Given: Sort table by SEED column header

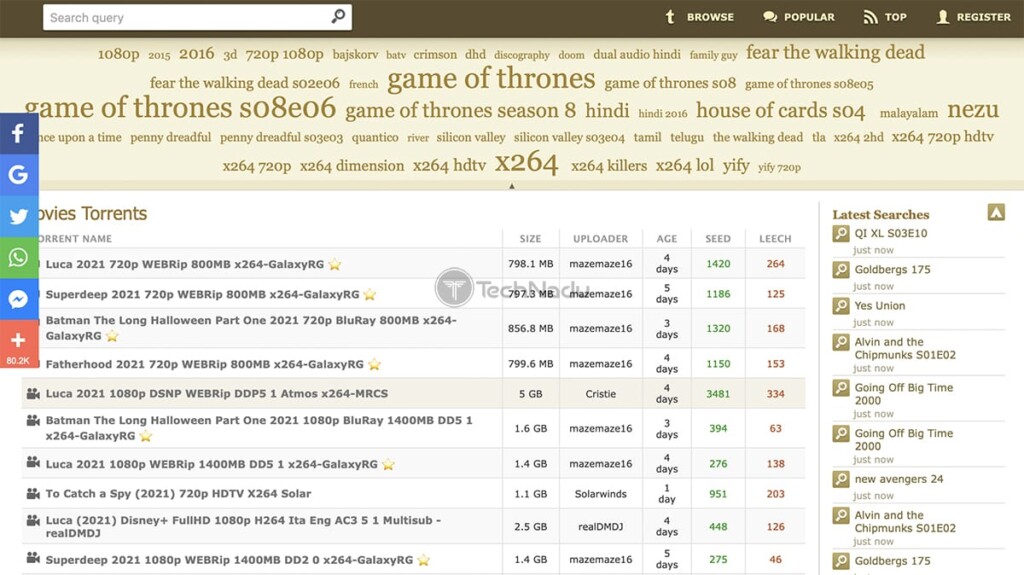Looking at the screenshot, I should tap(718, 238).
